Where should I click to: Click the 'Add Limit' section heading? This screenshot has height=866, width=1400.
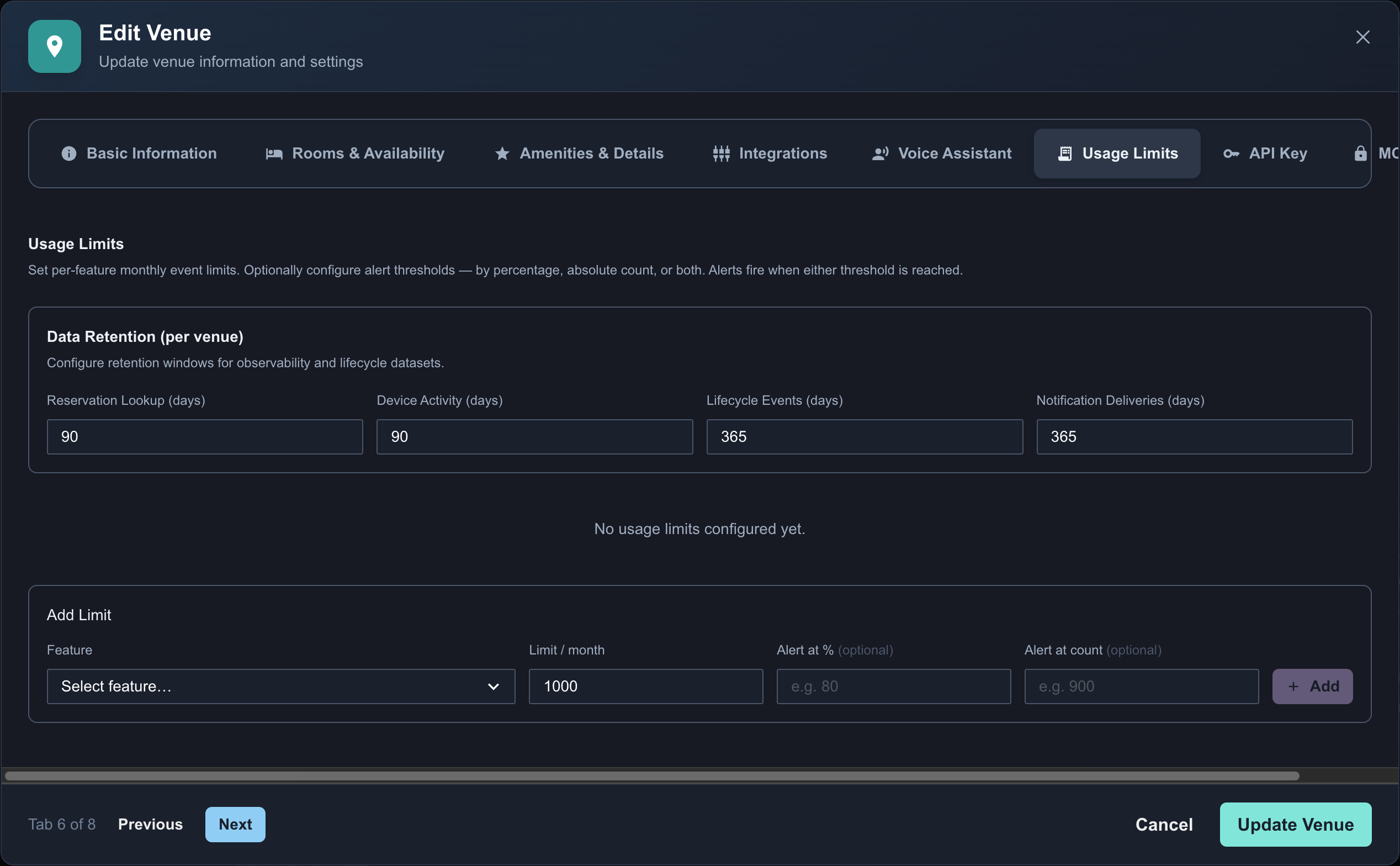79,615
